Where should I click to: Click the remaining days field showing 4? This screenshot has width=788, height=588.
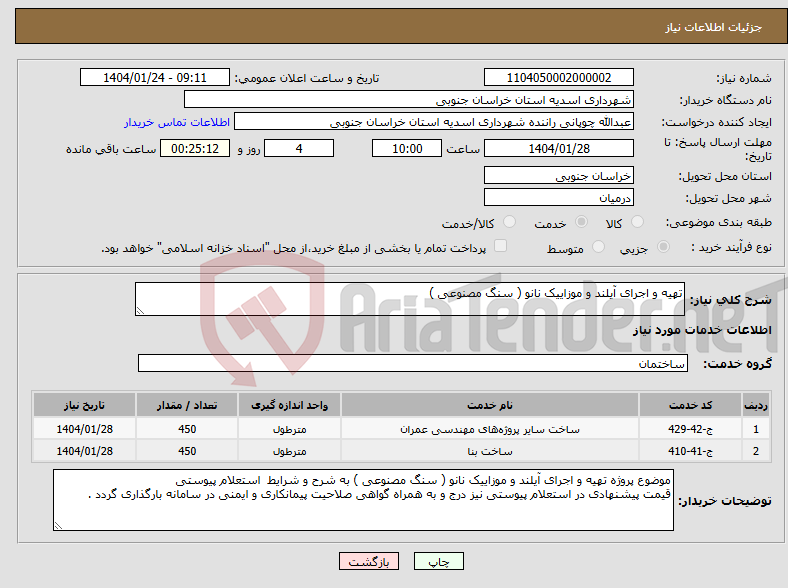pos(299,148)
